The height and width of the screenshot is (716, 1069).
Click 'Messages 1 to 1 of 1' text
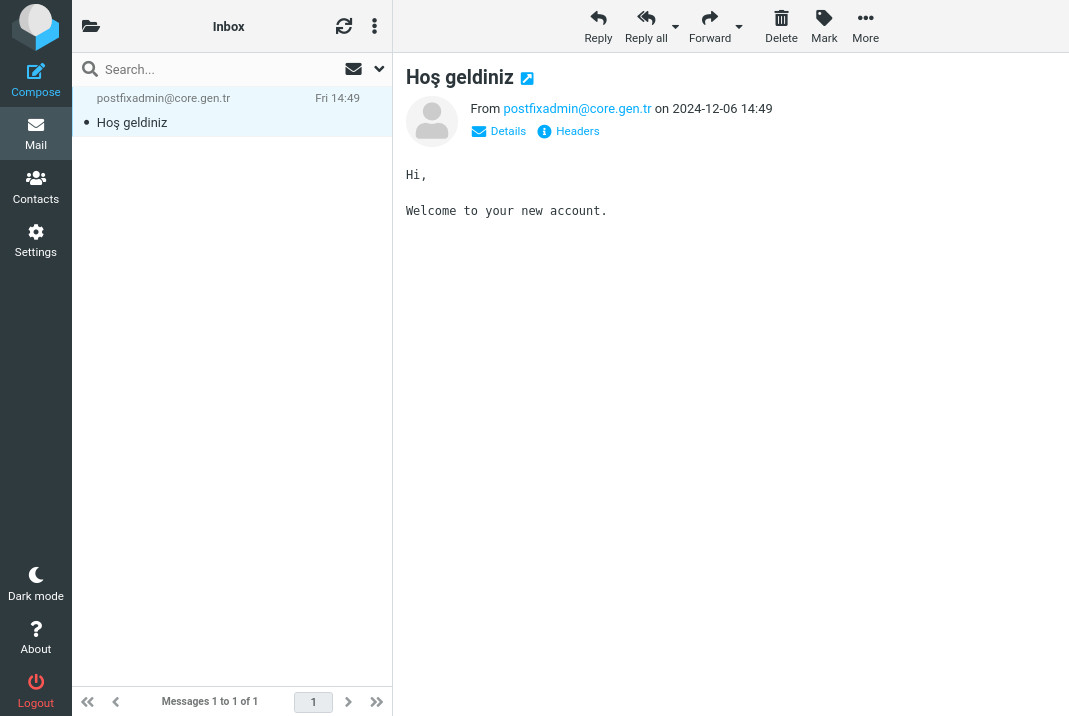tap(209, 701)
